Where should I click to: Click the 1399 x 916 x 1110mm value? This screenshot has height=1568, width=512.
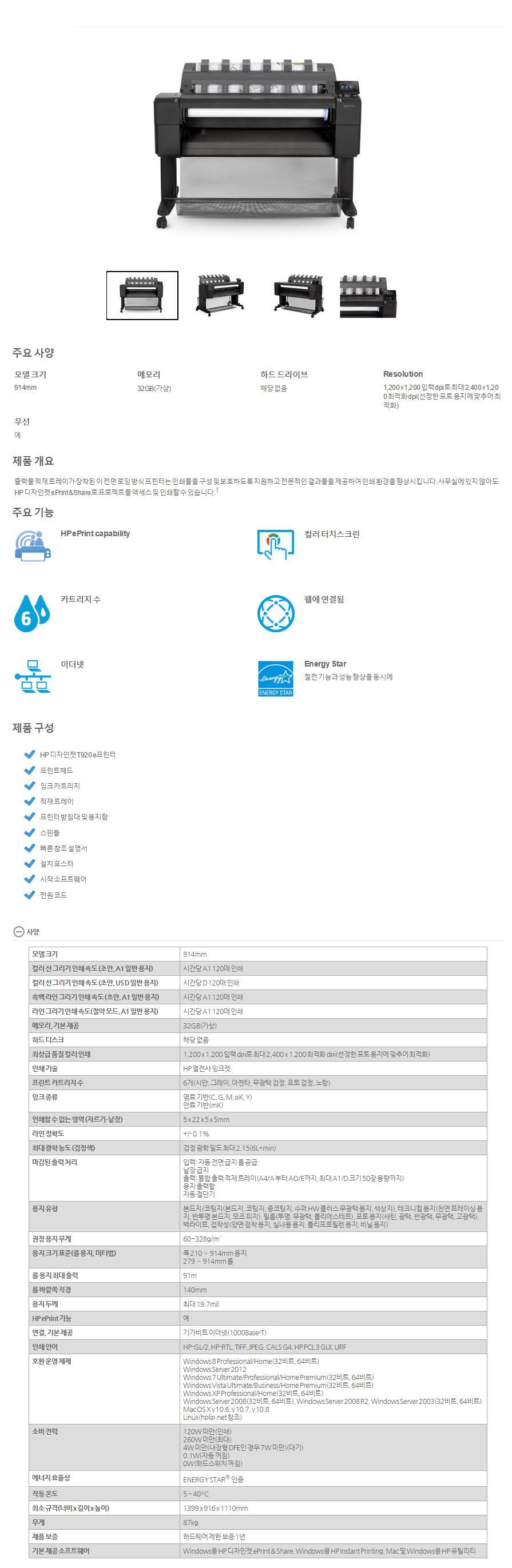(x=216, y=1508)
